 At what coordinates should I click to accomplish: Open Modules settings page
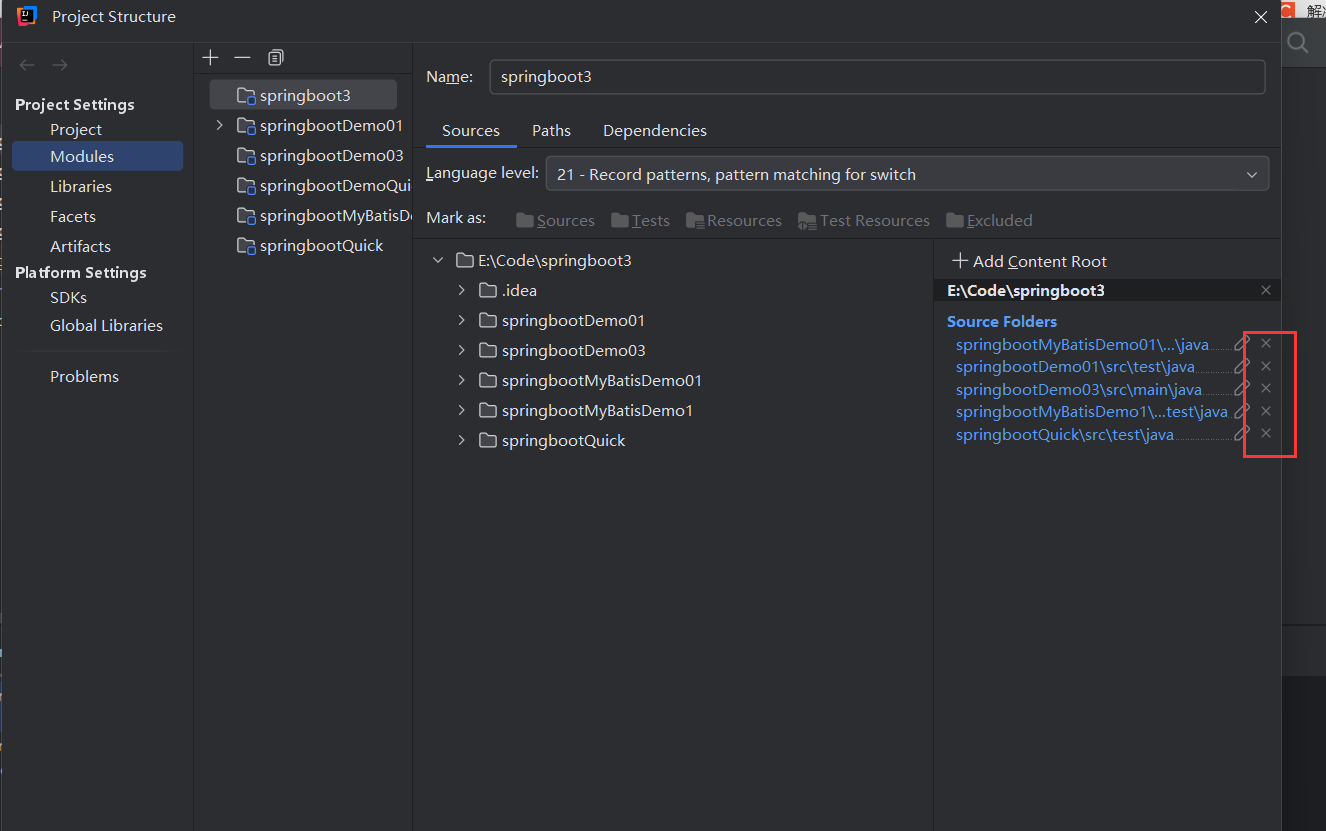pyautogui.click(x=97, y=156)
